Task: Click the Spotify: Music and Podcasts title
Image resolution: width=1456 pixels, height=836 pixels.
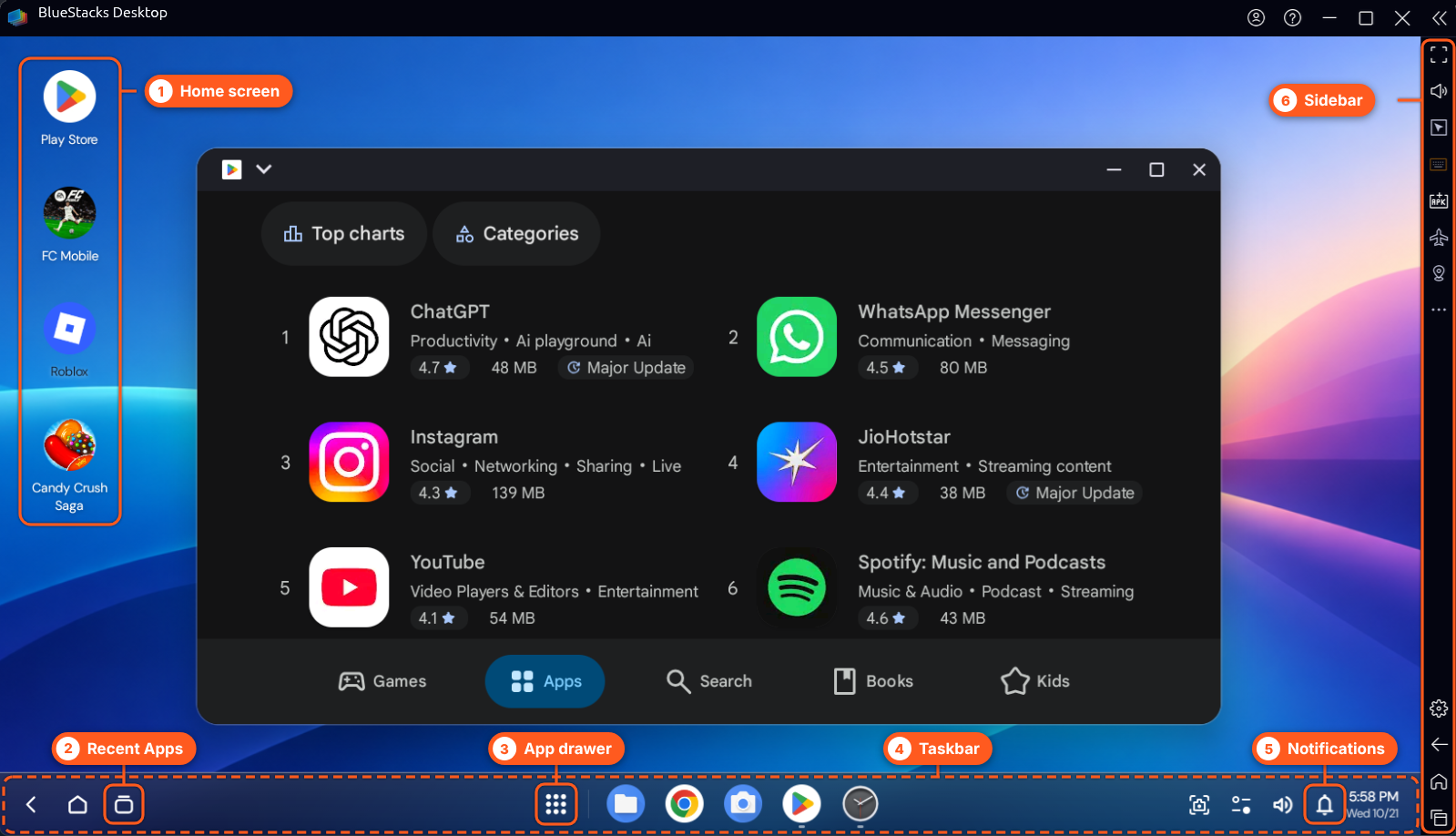Action: (982, 562)
